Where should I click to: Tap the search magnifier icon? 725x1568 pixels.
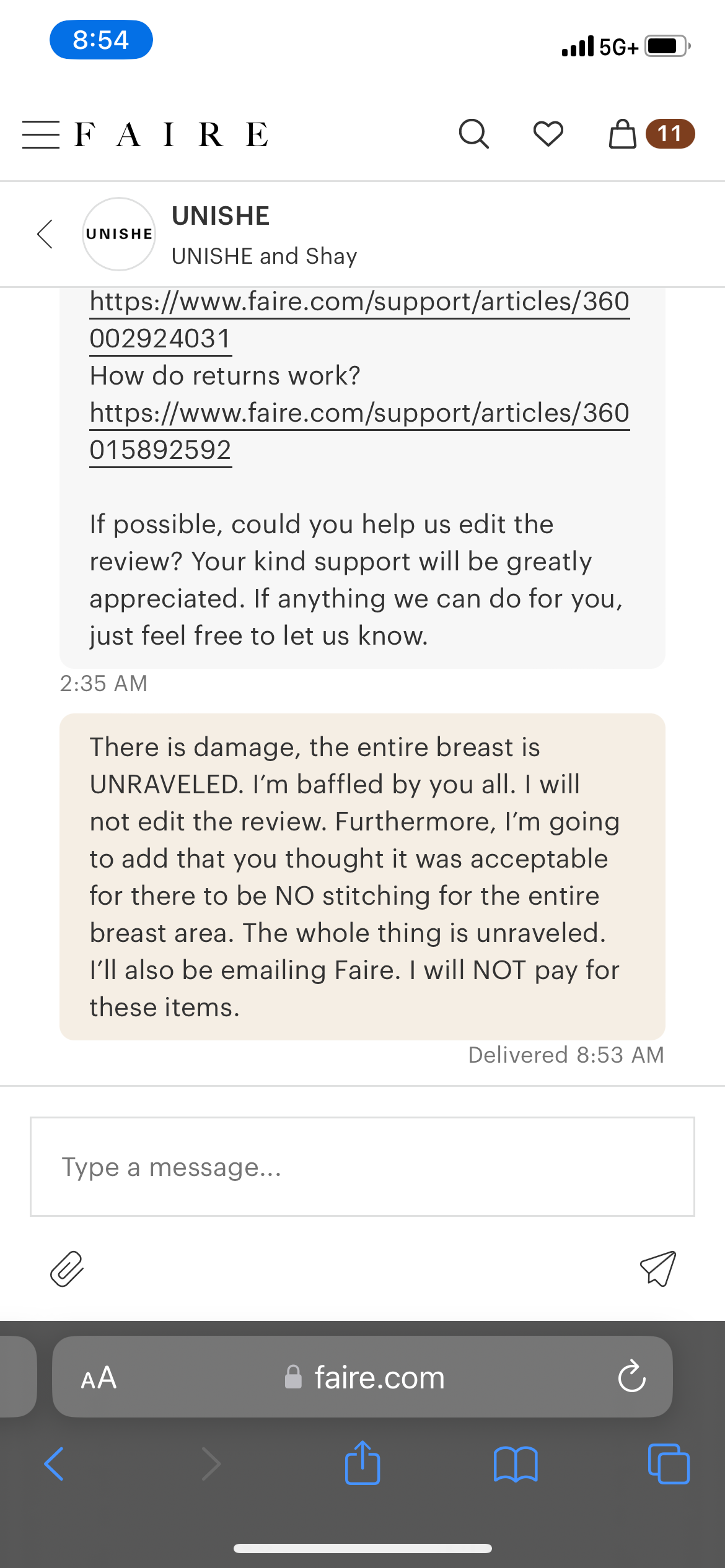click(473, 134)
